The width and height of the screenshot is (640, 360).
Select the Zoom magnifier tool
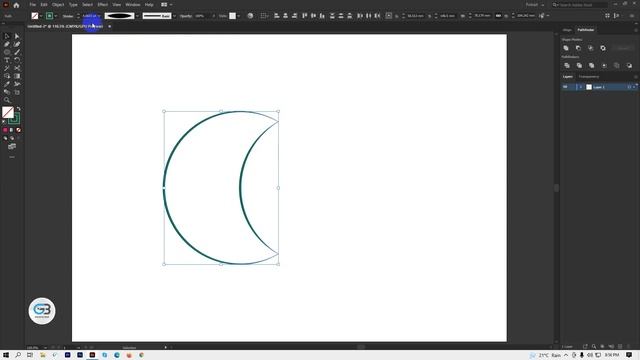point(7,100)
